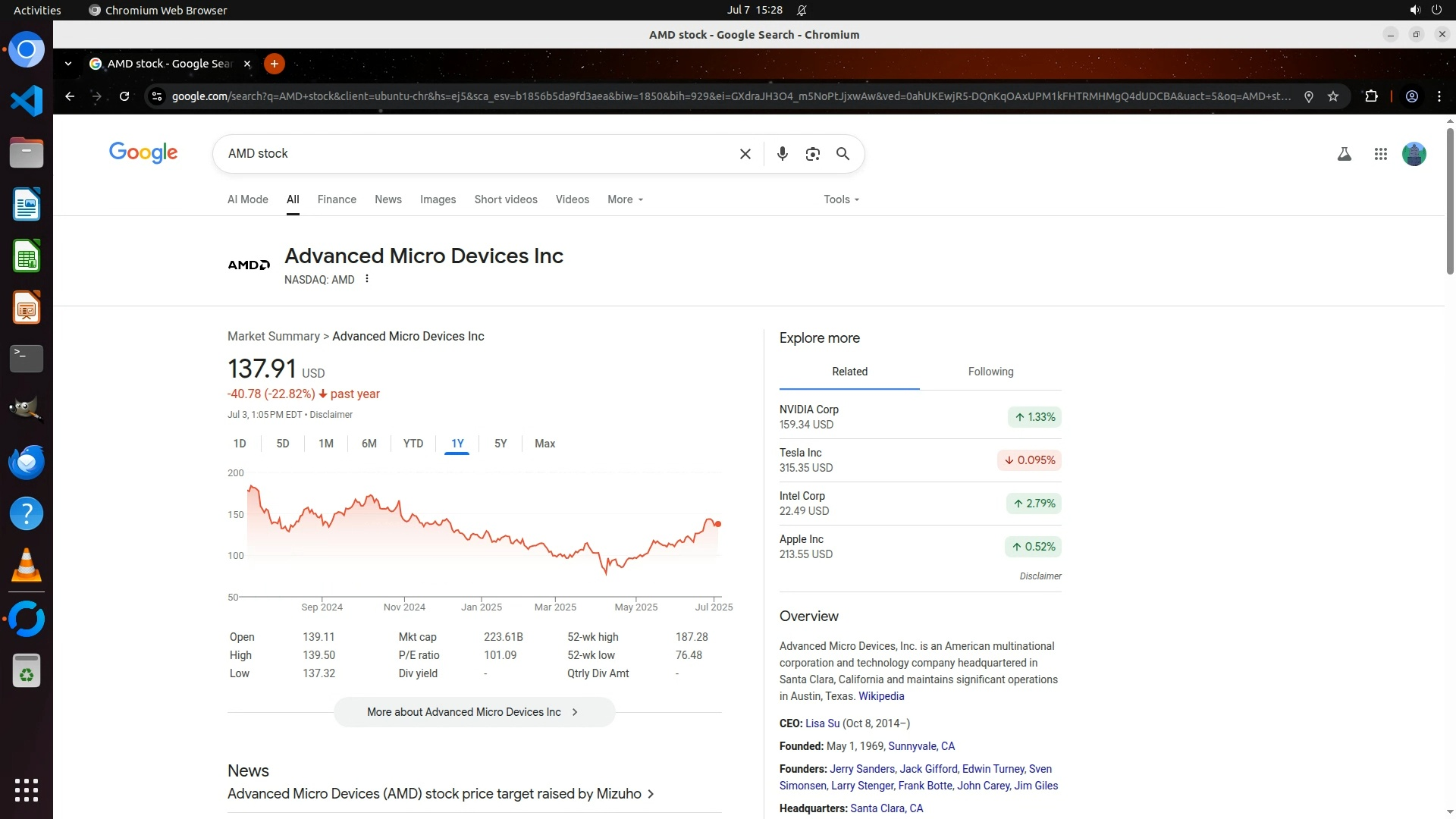Open the Lisa Su CEO link
The width and height of the screenshot is (1456, 819).
822,723
